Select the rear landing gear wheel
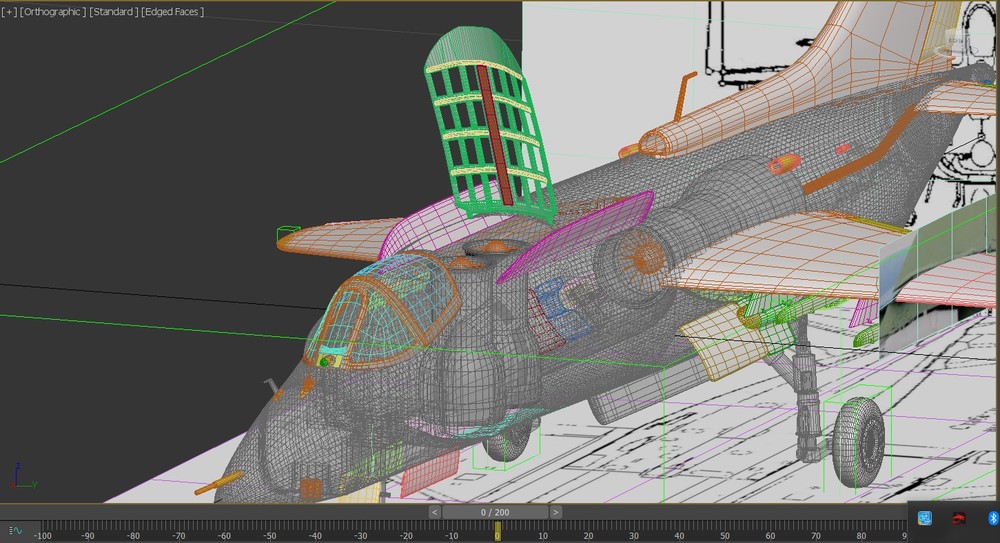Screen dimensions: 1000x543 (859, 442)
